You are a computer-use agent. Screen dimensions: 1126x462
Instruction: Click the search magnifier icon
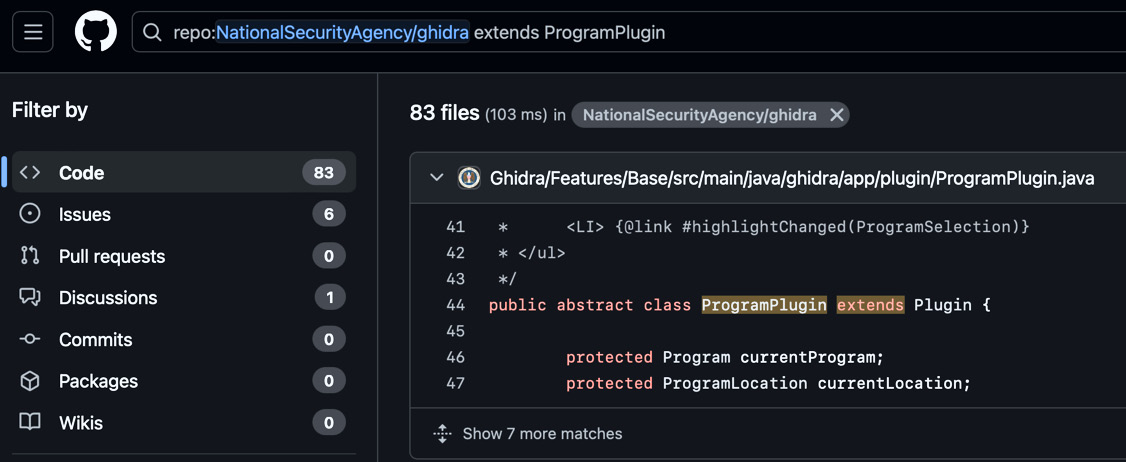pos(152,33)
